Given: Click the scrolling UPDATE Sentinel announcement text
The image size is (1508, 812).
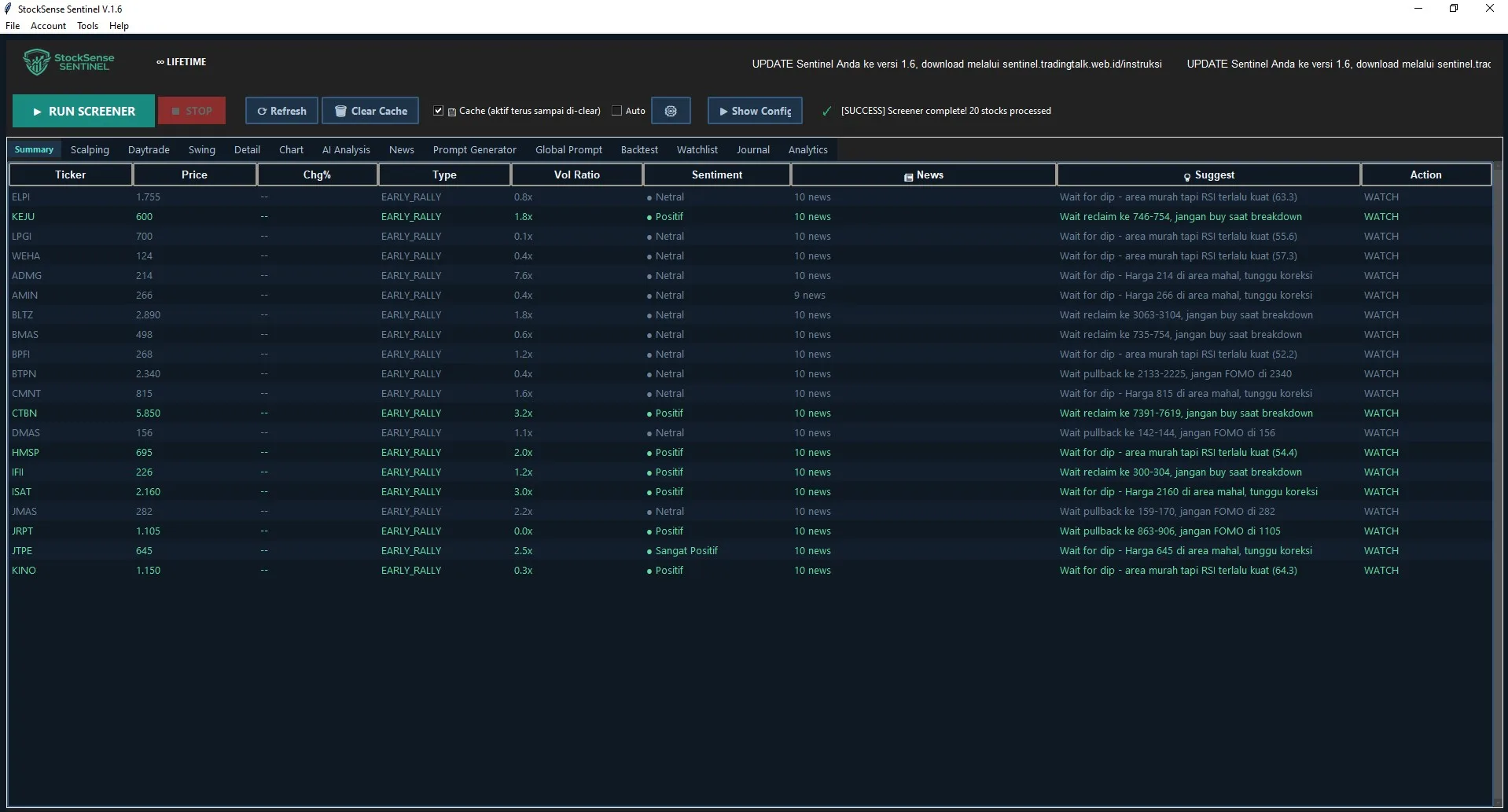Looking at the screenshot, I should point(957,64).
